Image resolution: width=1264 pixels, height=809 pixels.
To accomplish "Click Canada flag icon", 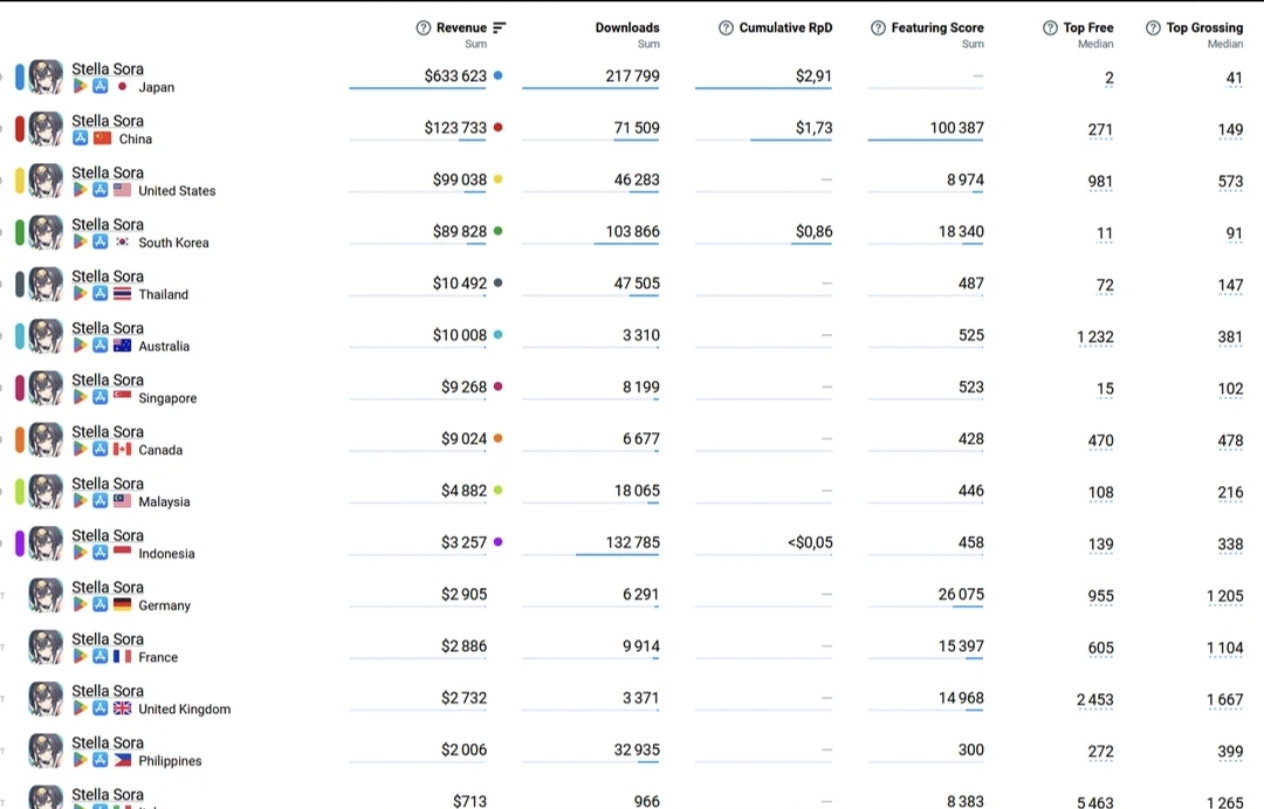I will coord(122,450).
